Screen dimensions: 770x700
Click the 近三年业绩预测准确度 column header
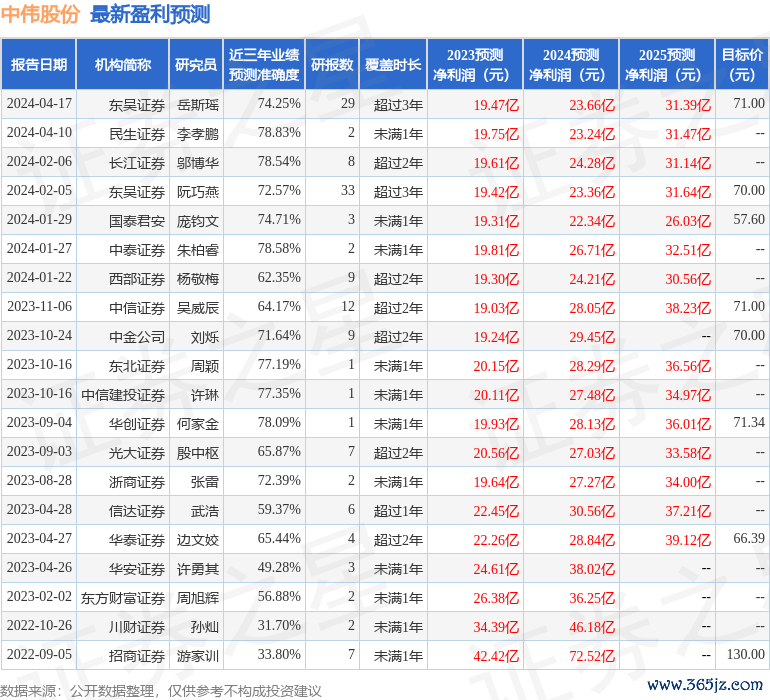point(264,64)
